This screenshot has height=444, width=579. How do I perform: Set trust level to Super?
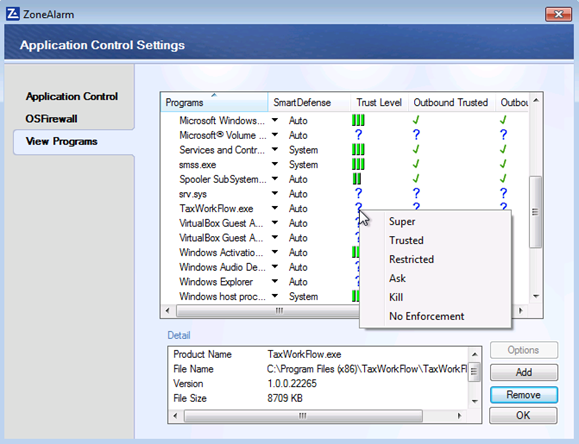pyautogui.click(x=402, y=221)
